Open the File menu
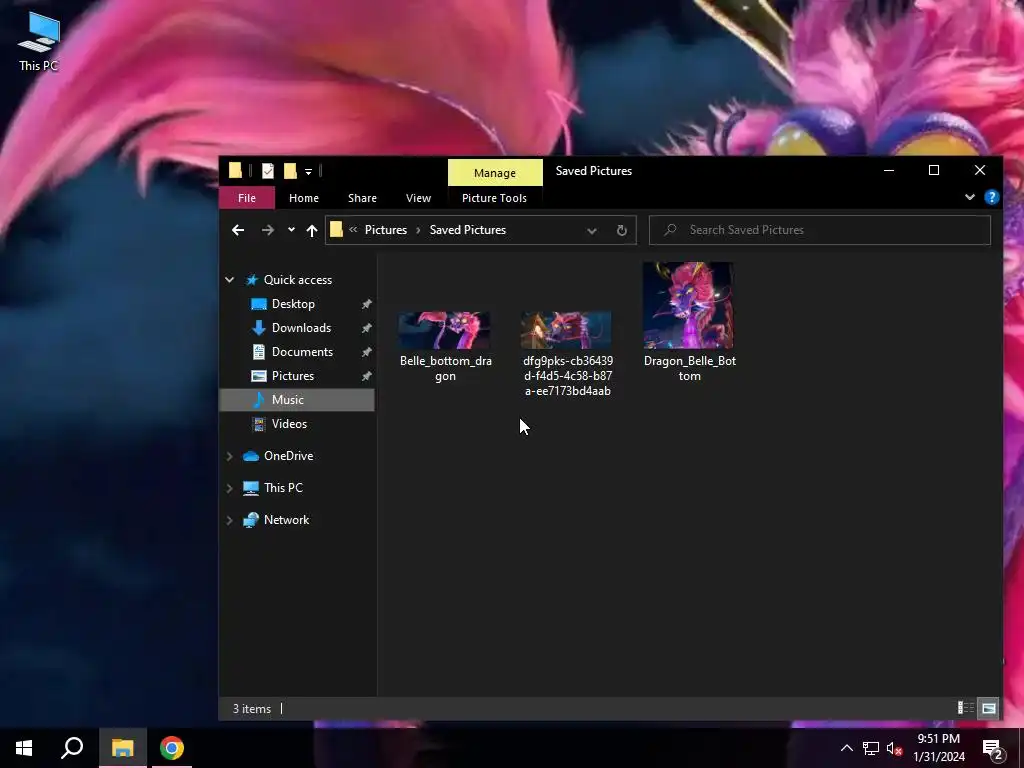The width and height of the screenshot is (1024, 768). pyautogui.click(x=247, y=198)
